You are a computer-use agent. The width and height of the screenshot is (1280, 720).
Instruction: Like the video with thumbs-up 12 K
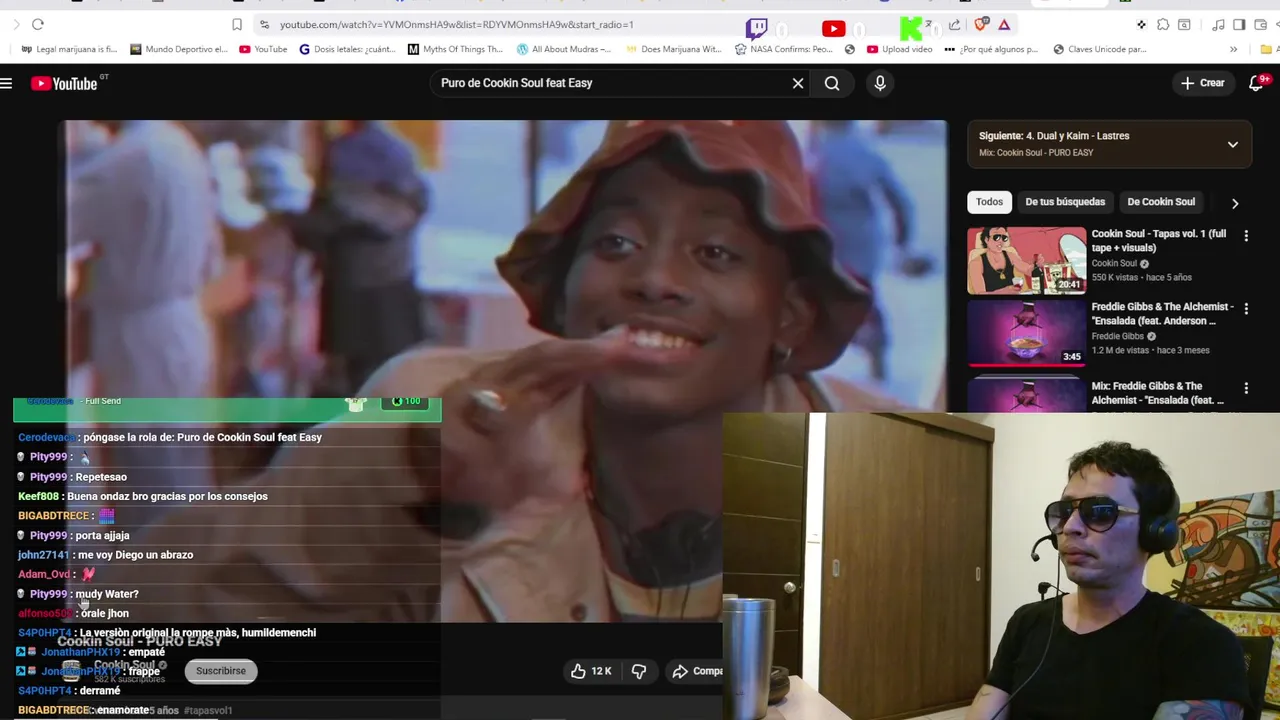590,671
